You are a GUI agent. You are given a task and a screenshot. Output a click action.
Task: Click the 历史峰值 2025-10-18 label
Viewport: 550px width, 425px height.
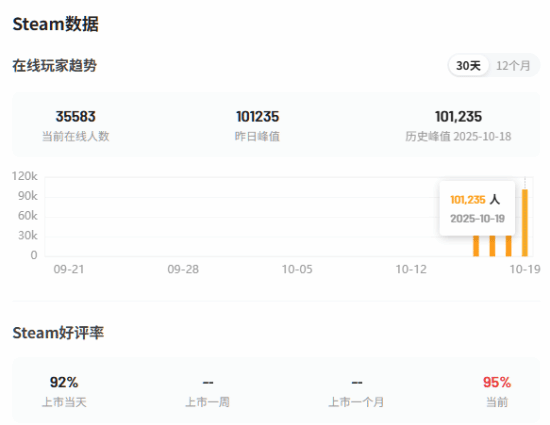tap(458, 136)
